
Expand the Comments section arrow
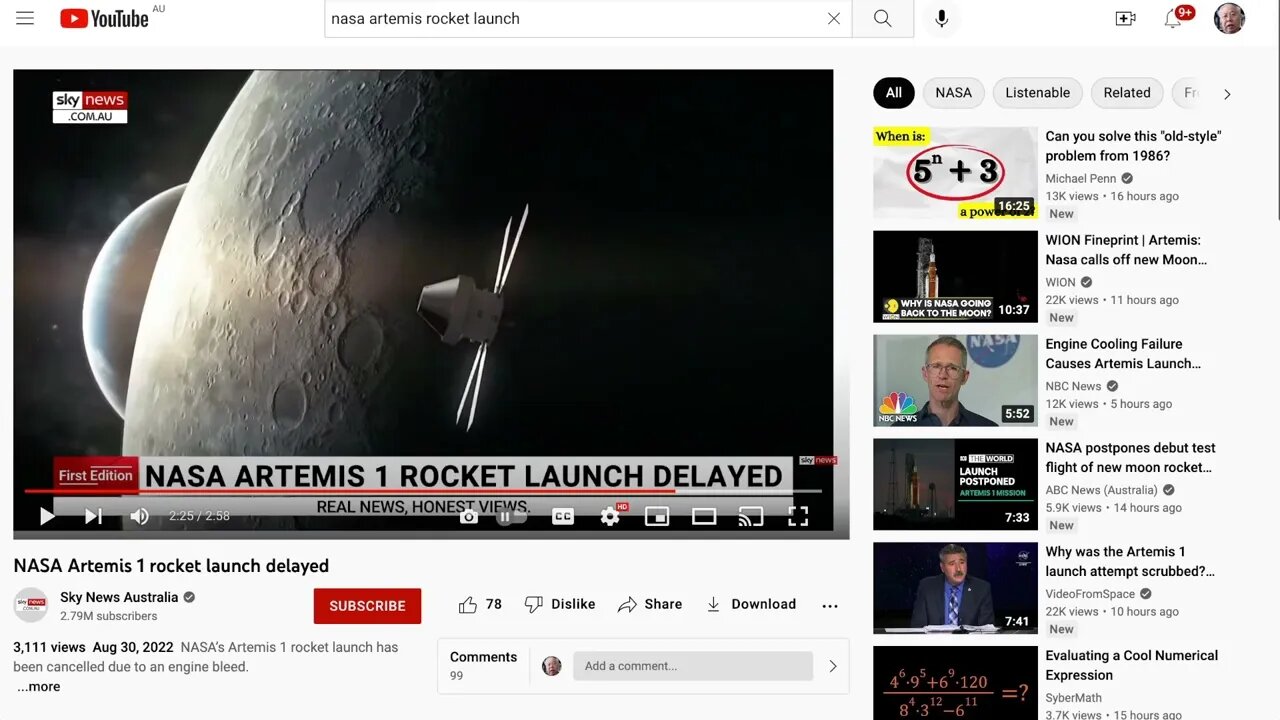pos(832,666)
